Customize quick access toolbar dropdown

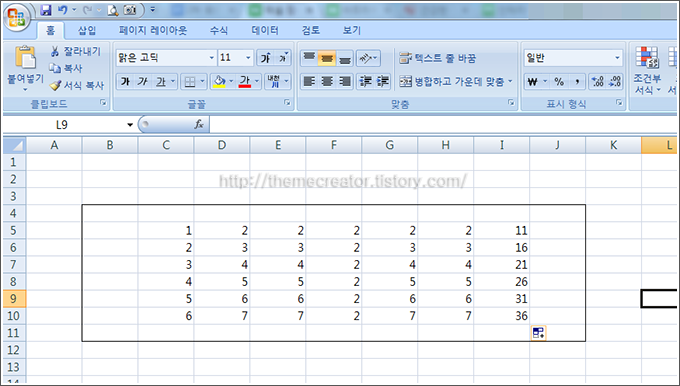pos(153,10)
